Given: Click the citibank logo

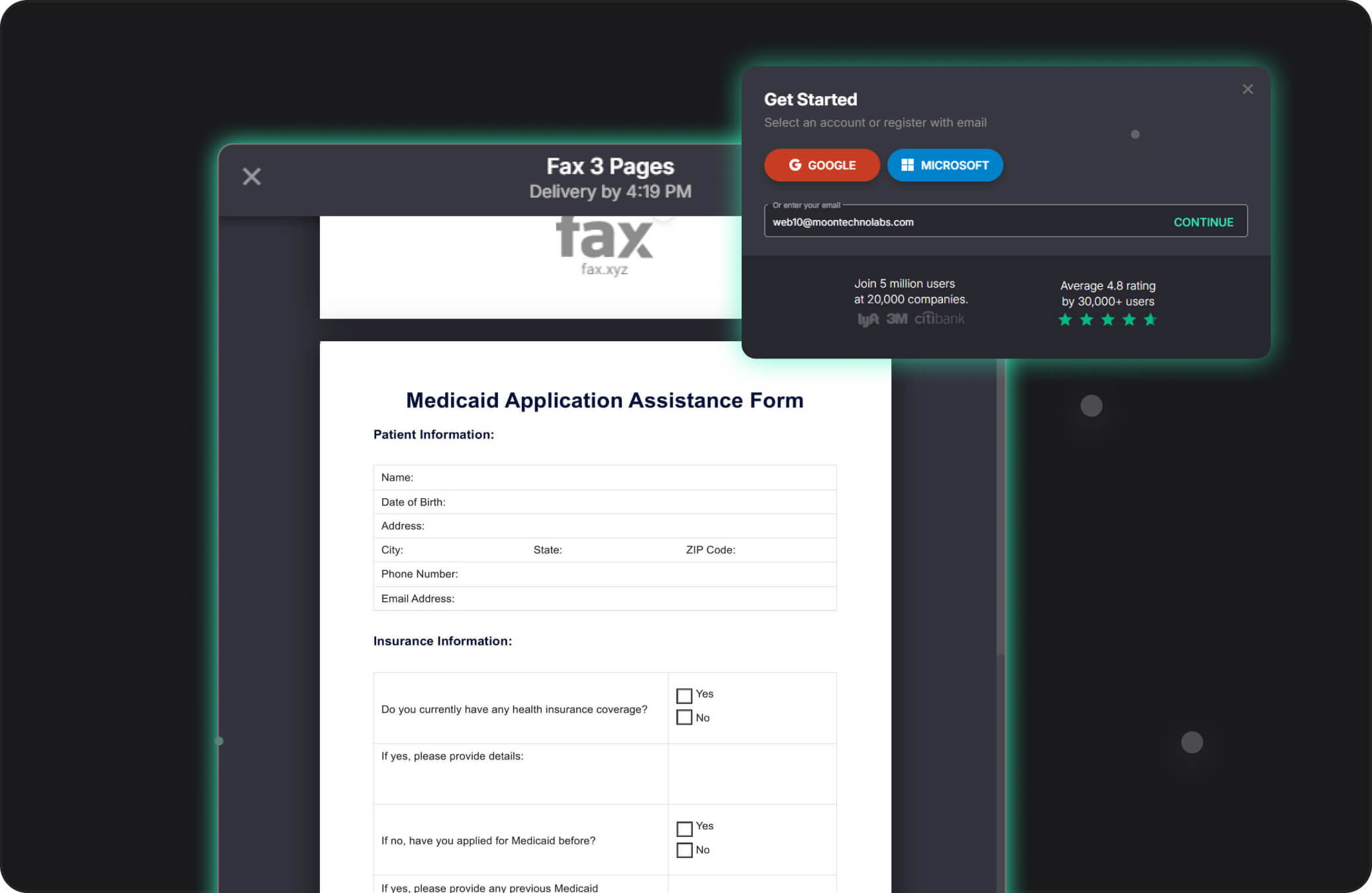Looking at the screenshot, I should [x=939, y=319].
